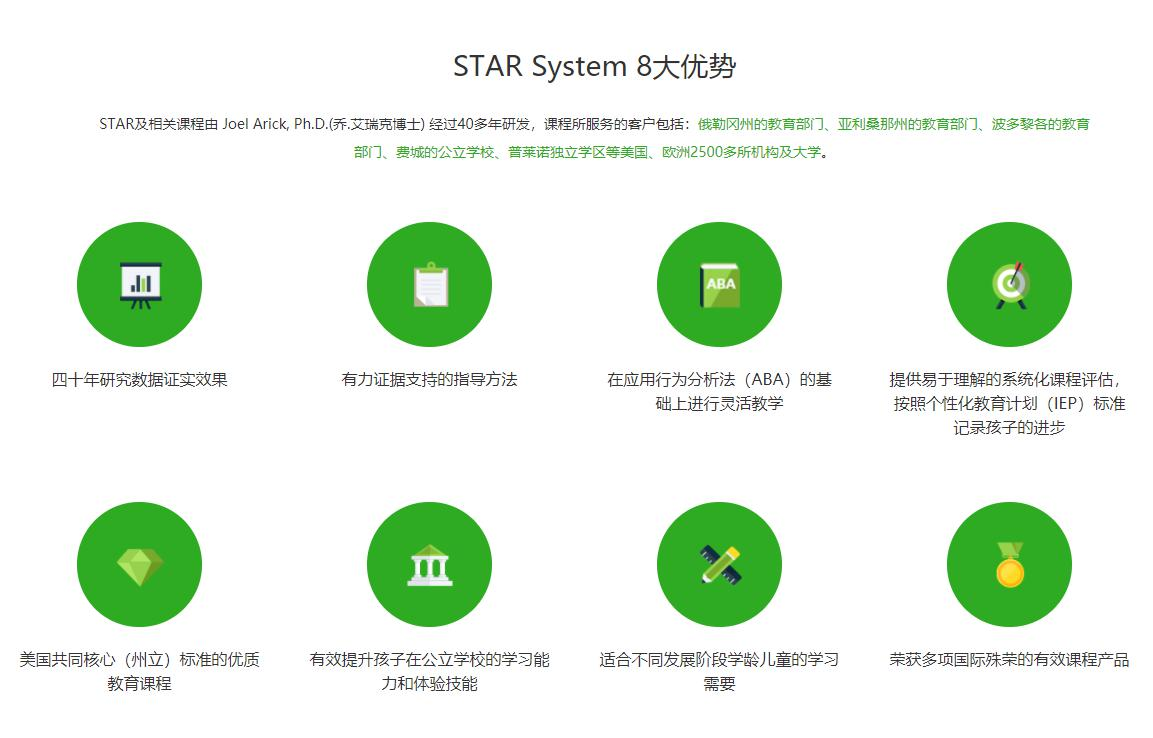Click the target with arrow icon
Screen dimensions: 1153x738
click(1010, 284)
